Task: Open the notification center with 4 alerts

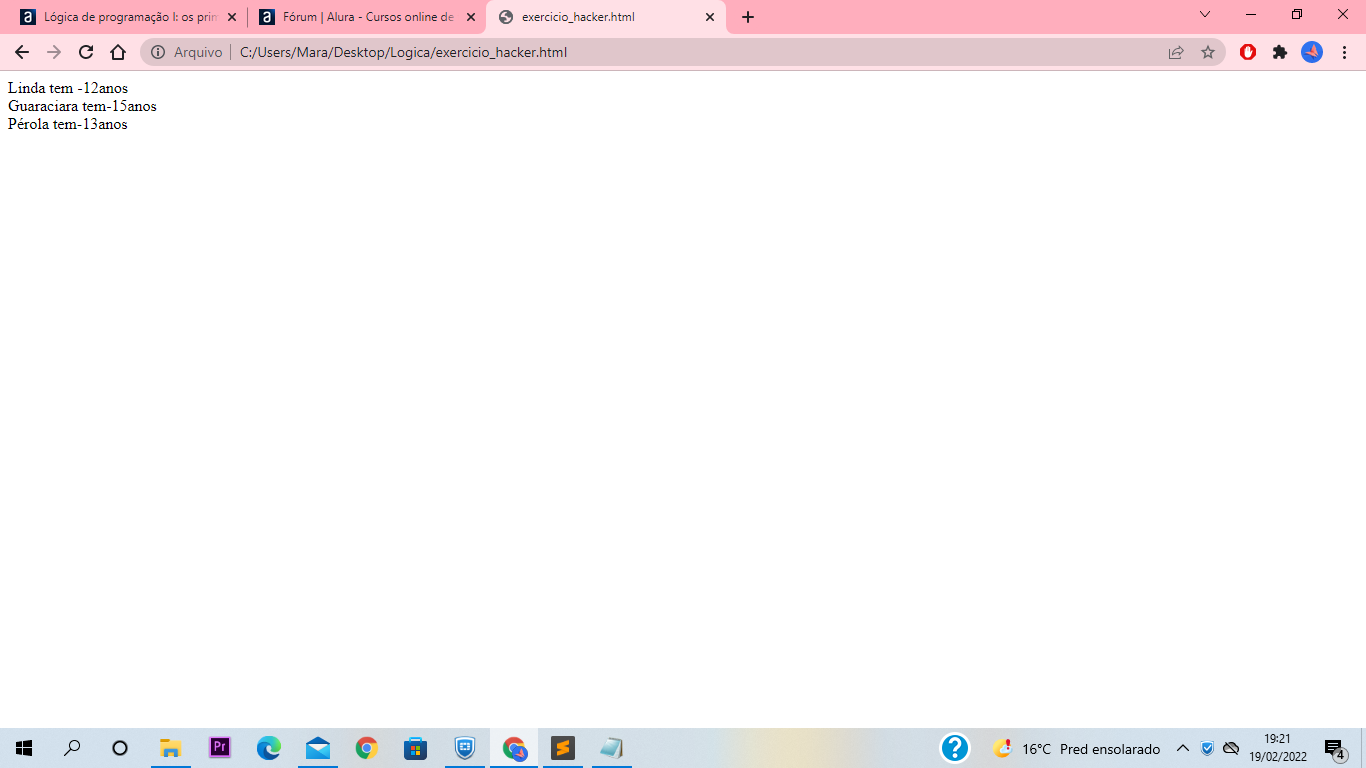Action: tap(1334, 748)
